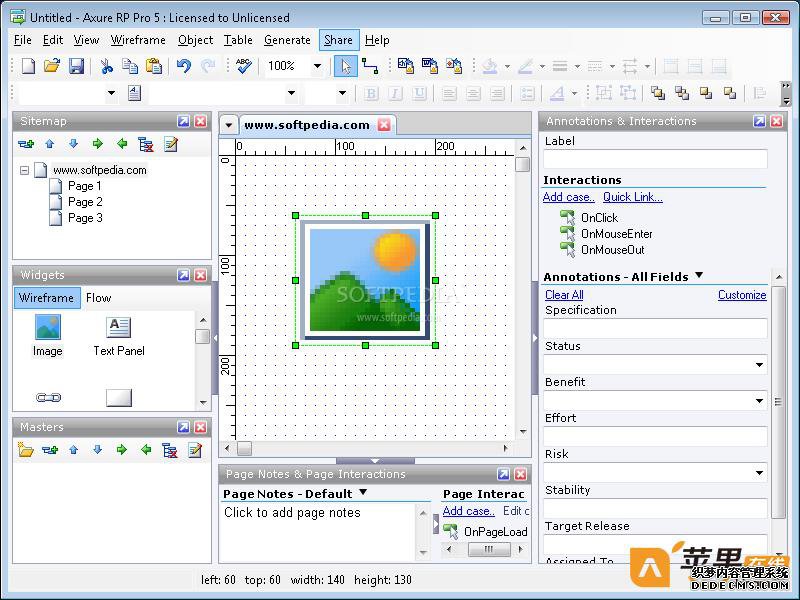Open the Status dropdown in Annotations

pos(760,365)
